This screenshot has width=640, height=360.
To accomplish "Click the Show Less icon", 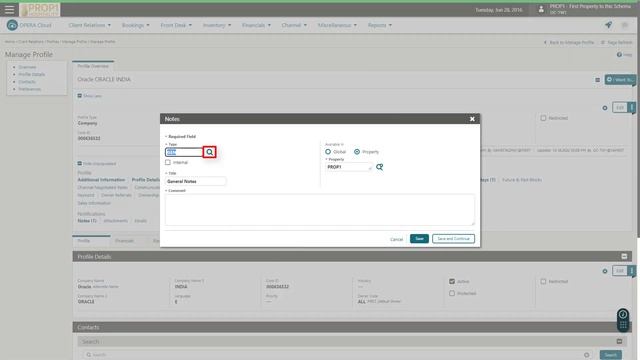I will (80, 96).
